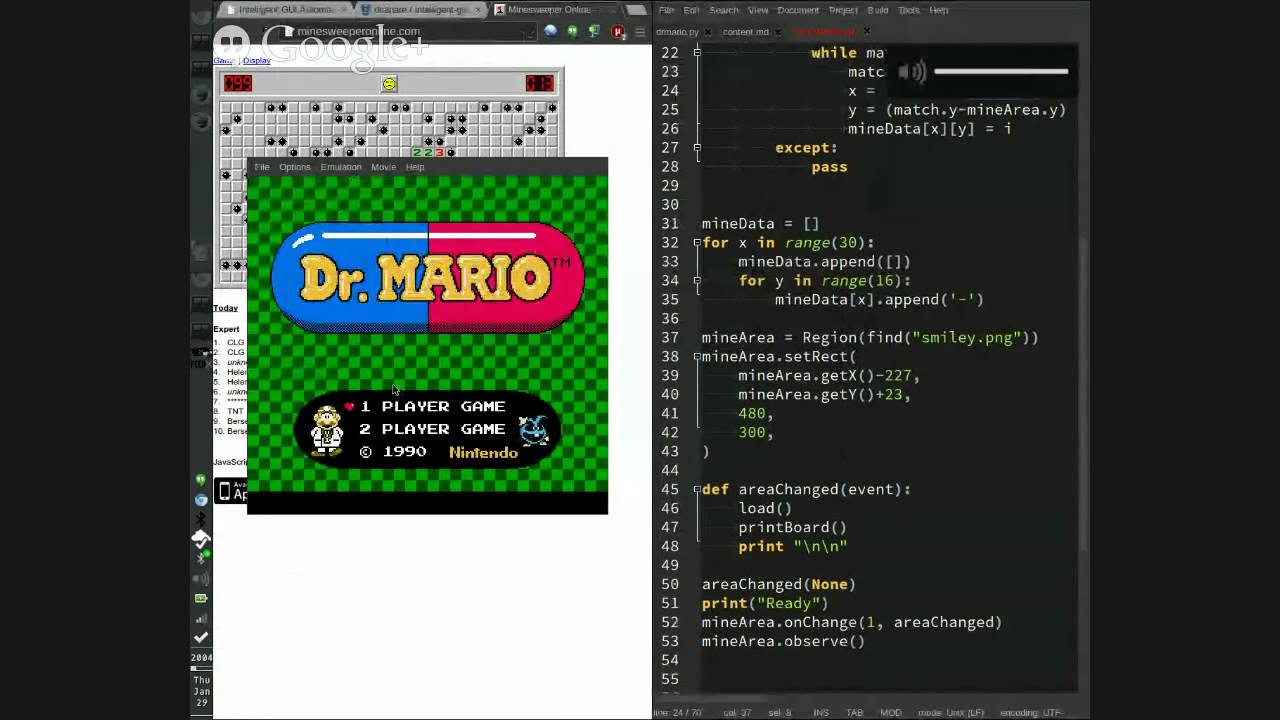The width and height of the screenshot is (1280, 720).
Task: Click the Expert heading in scores list
Action: [x=226, y=329]
